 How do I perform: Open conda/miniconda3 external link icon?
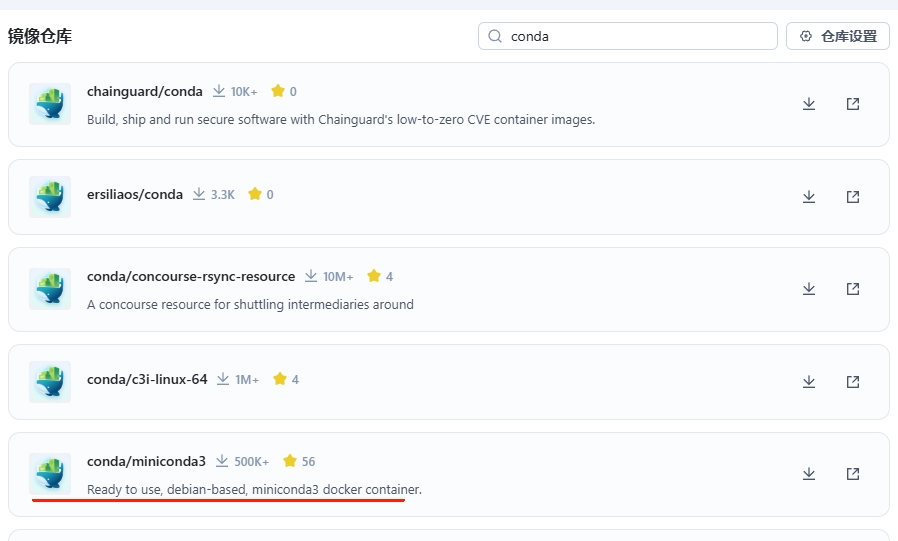pos(853,473)
